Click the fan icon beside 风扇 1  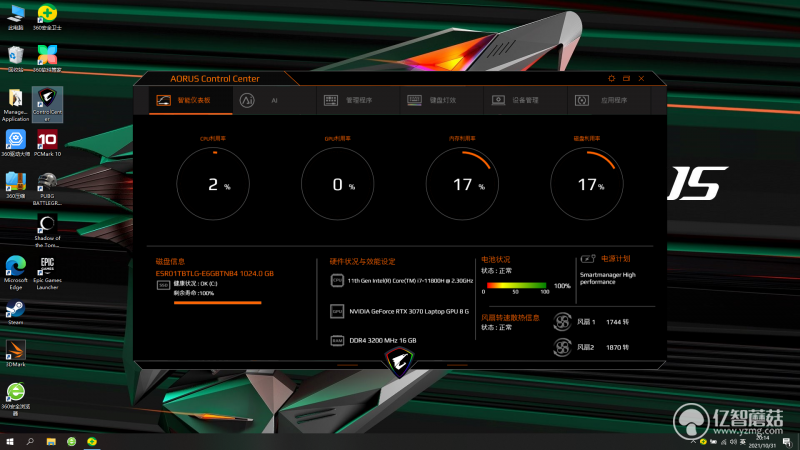pyautogui.click(x=562, y=322)
